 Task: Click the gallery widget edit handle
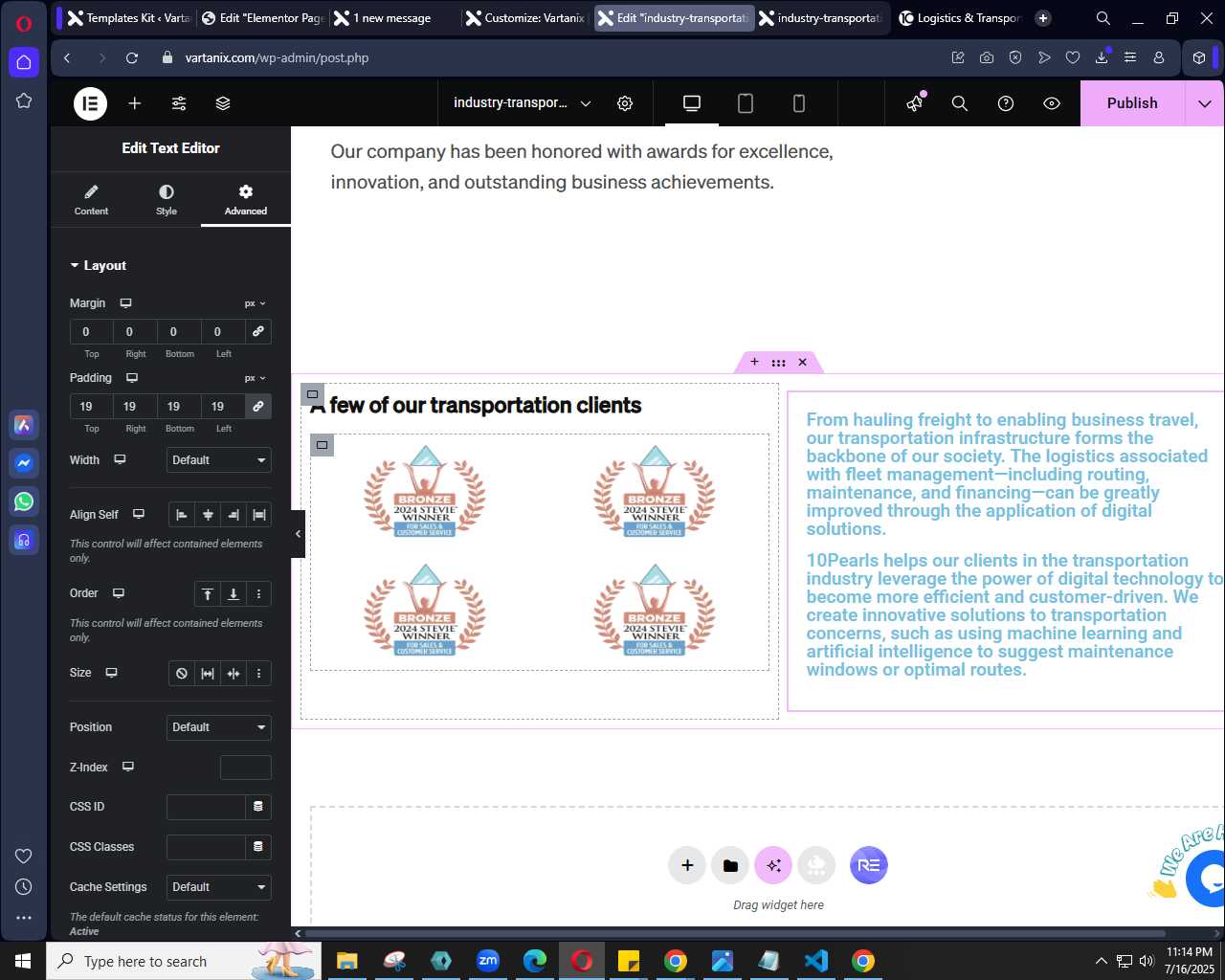coord(323,445)
